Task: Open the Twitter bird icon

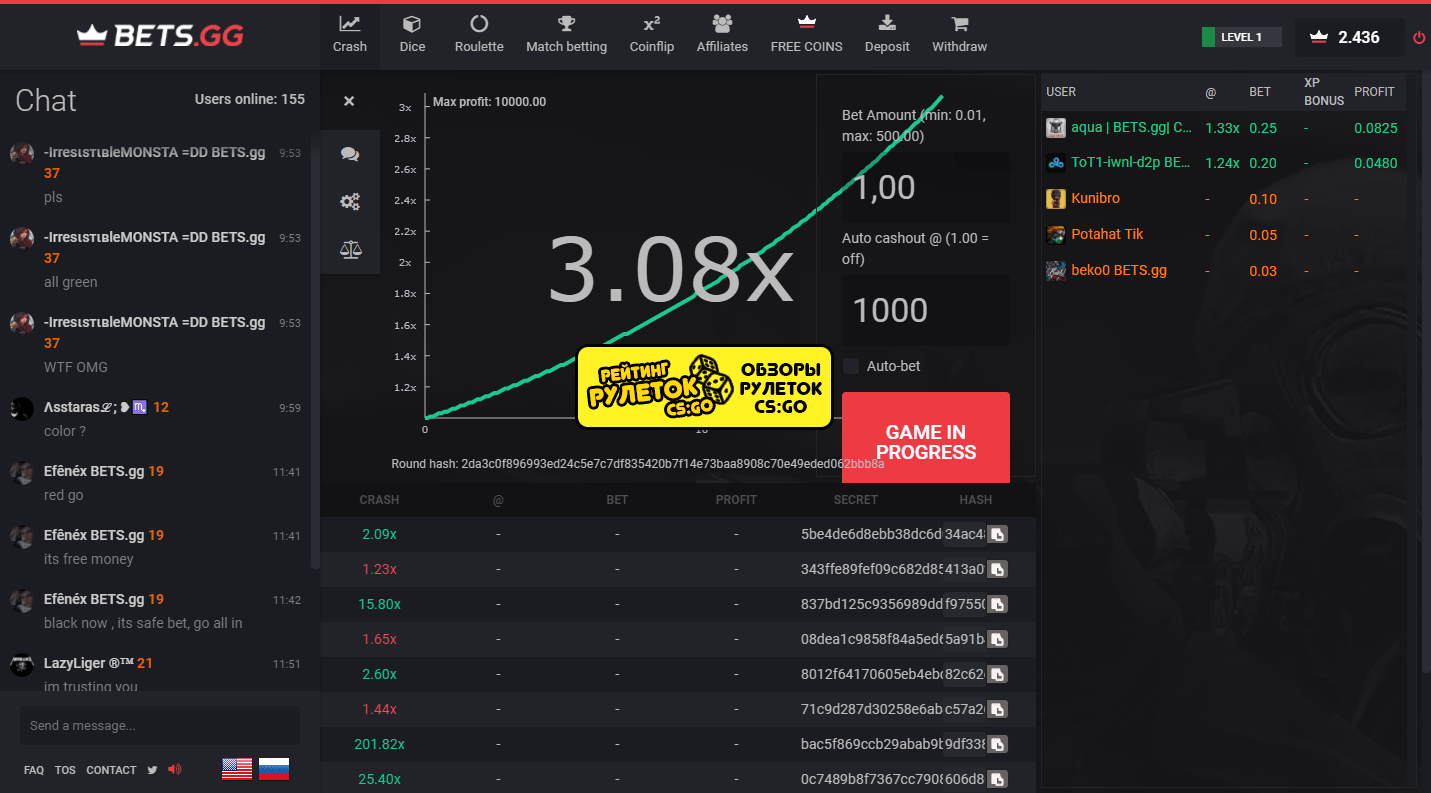Action: pyautogui.click(x=152, y=770)
